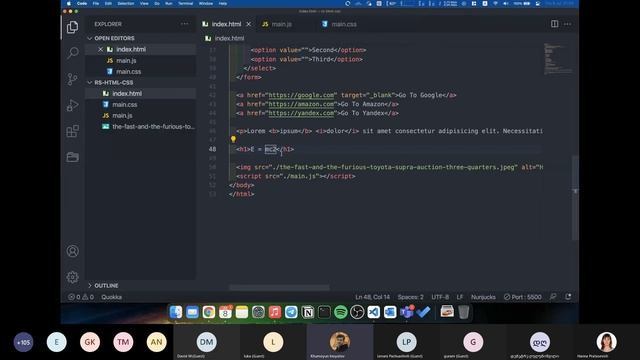Click the notifications bell in status bar
Viewport: 640px width, 360px height.
(x=568, y=297)
